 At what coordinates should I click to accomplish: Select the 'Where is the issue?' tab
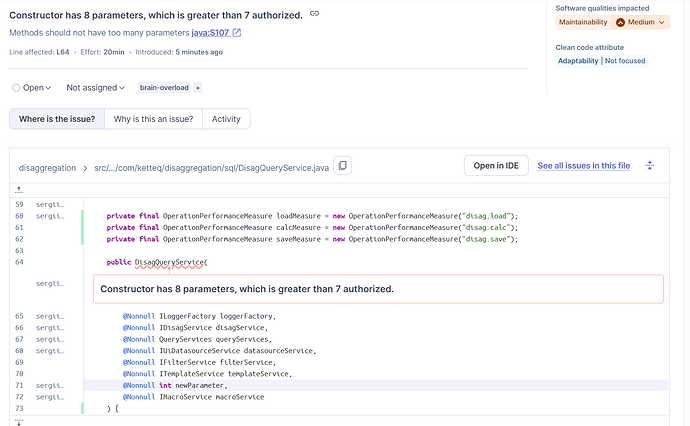tap(57, 119)
